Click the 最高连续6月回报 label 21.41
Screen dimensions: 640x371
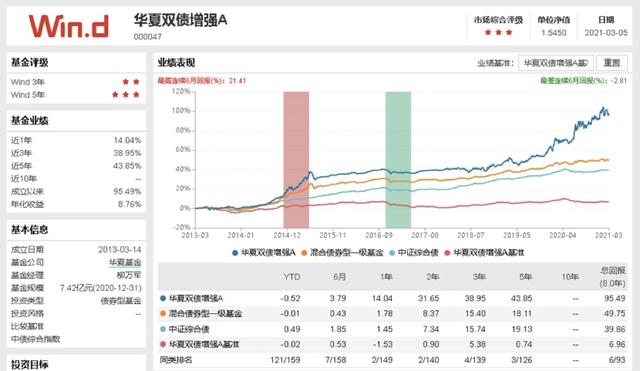[x=202, y=81]
